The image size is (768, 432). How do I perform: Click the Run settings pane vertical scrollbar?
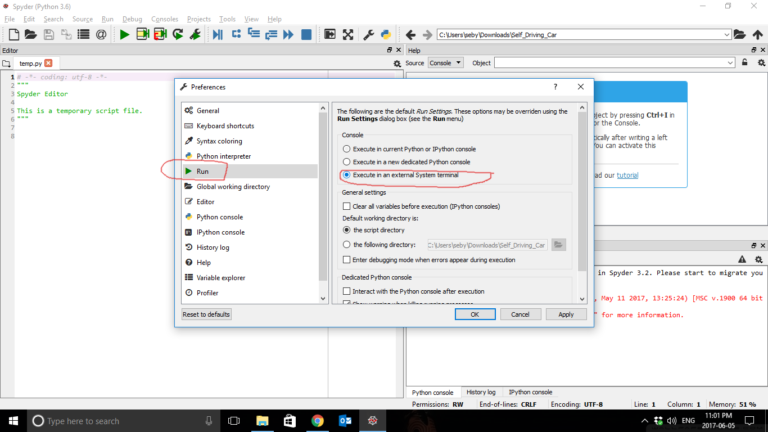click(582, 192)
